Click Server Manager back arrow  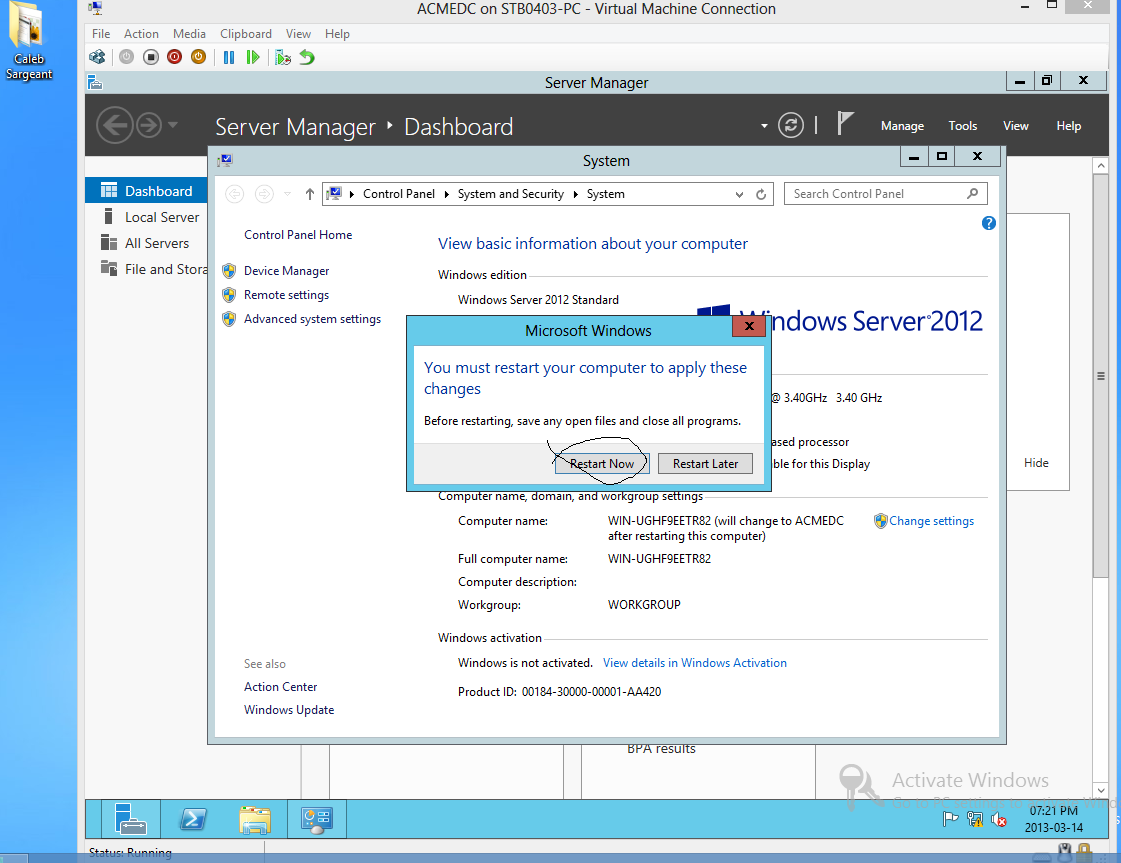point(114,126)
